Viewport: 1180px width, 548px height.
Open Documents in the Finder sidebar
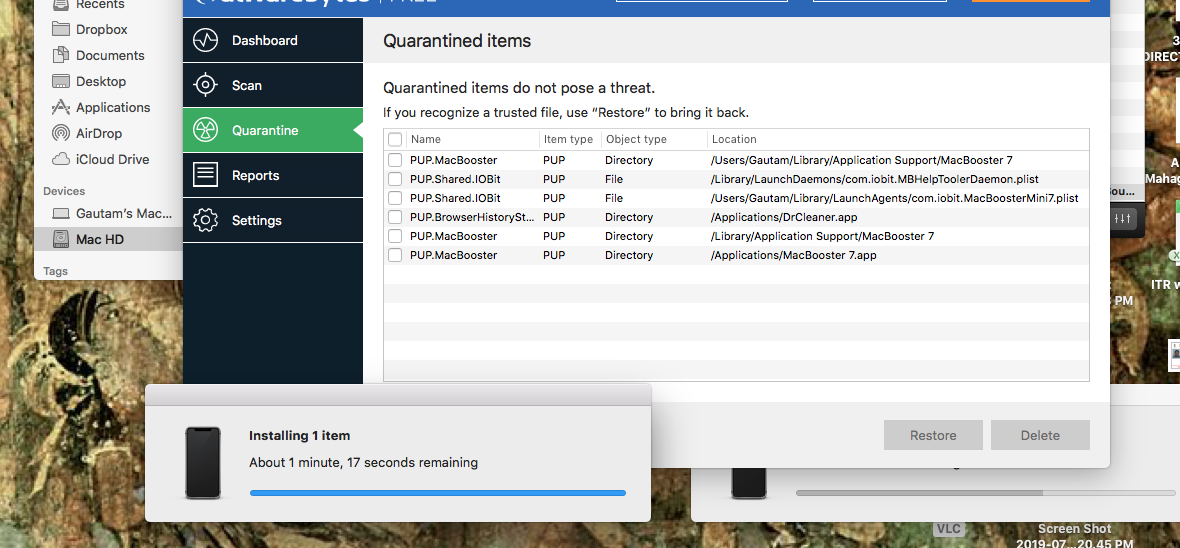pos(110,56)
